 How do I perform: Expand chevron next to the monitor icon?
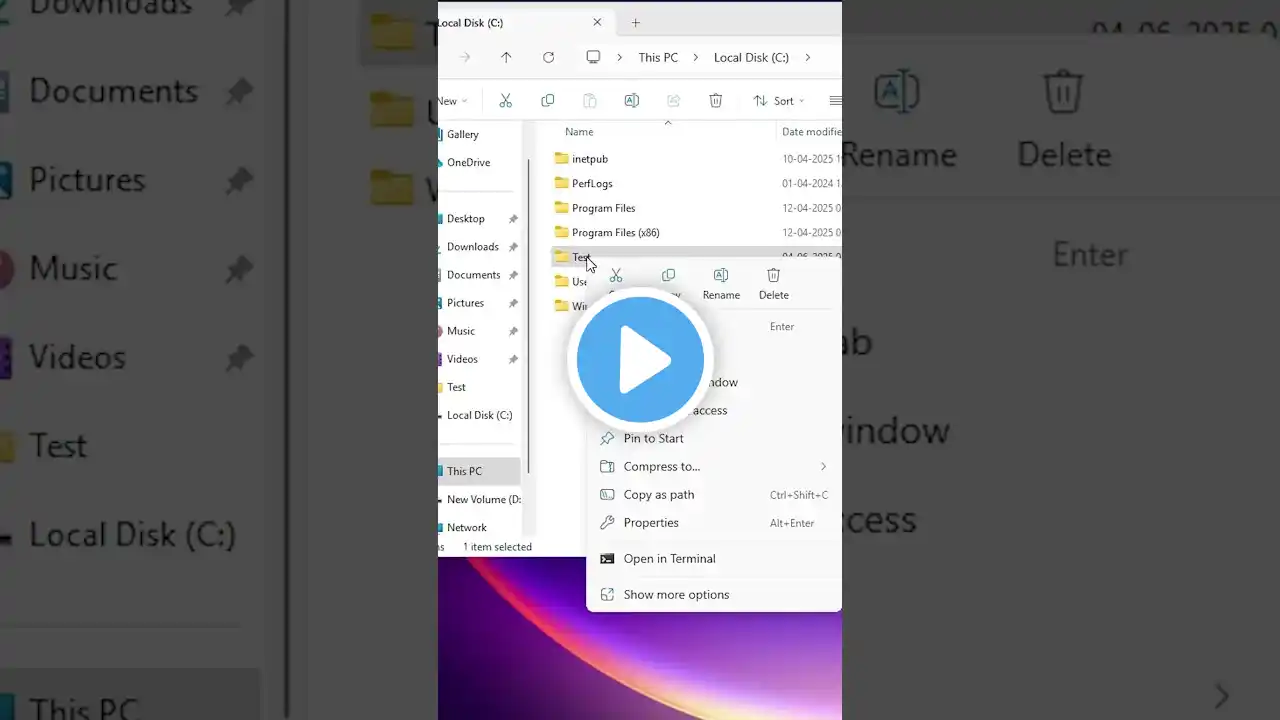pos(620,57)
